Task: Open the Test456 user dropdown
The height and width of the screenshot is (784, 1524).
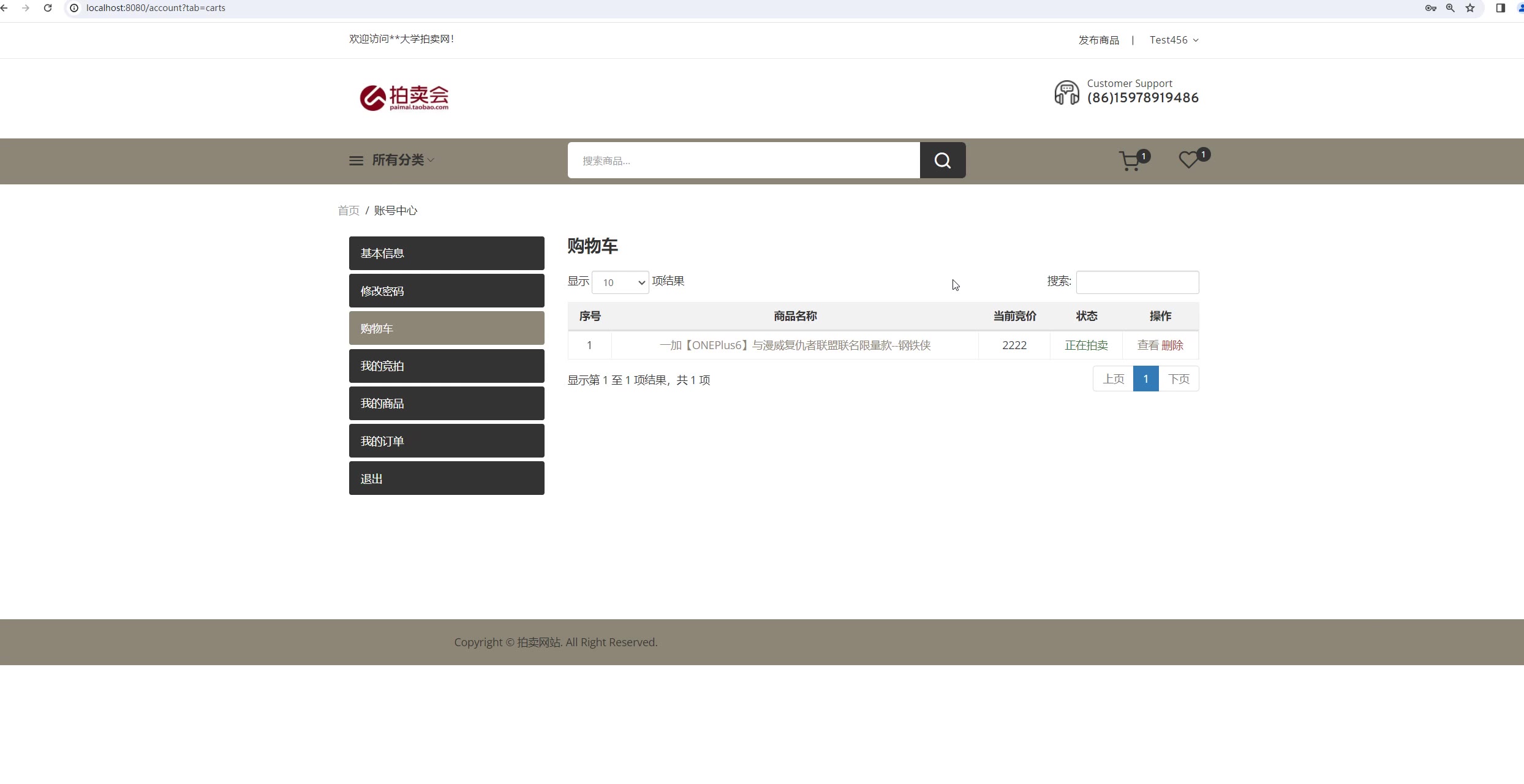Action: (1174, 40)
